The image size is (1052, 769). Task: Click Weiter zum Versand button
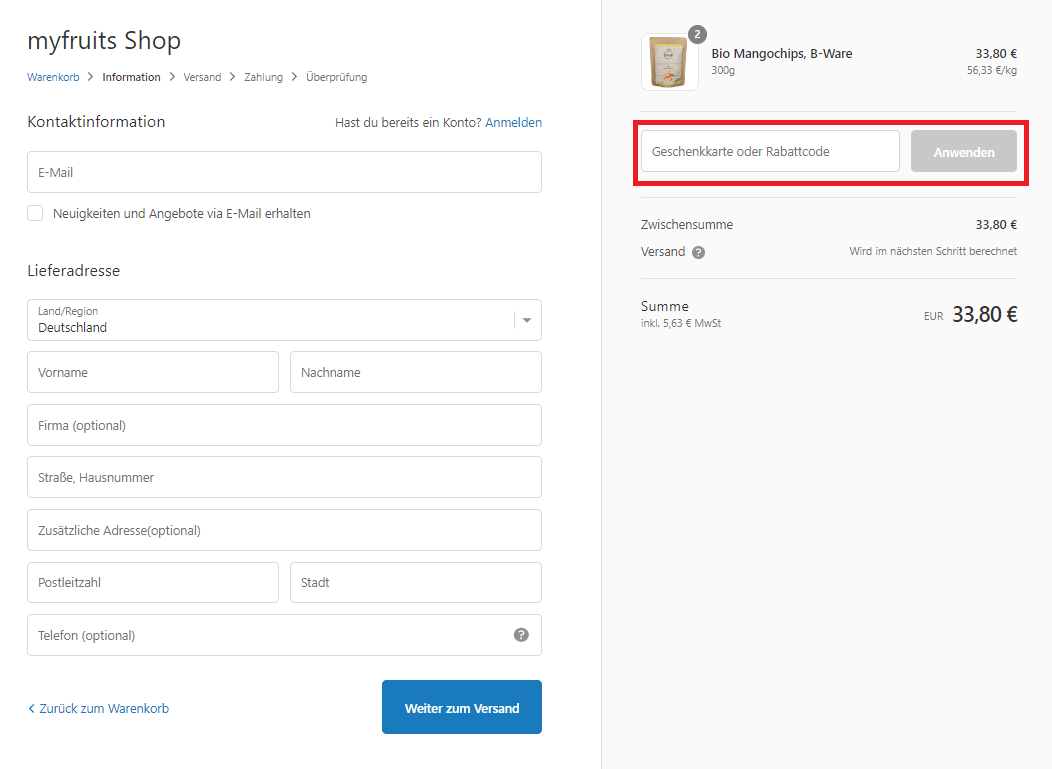[462, 707]
